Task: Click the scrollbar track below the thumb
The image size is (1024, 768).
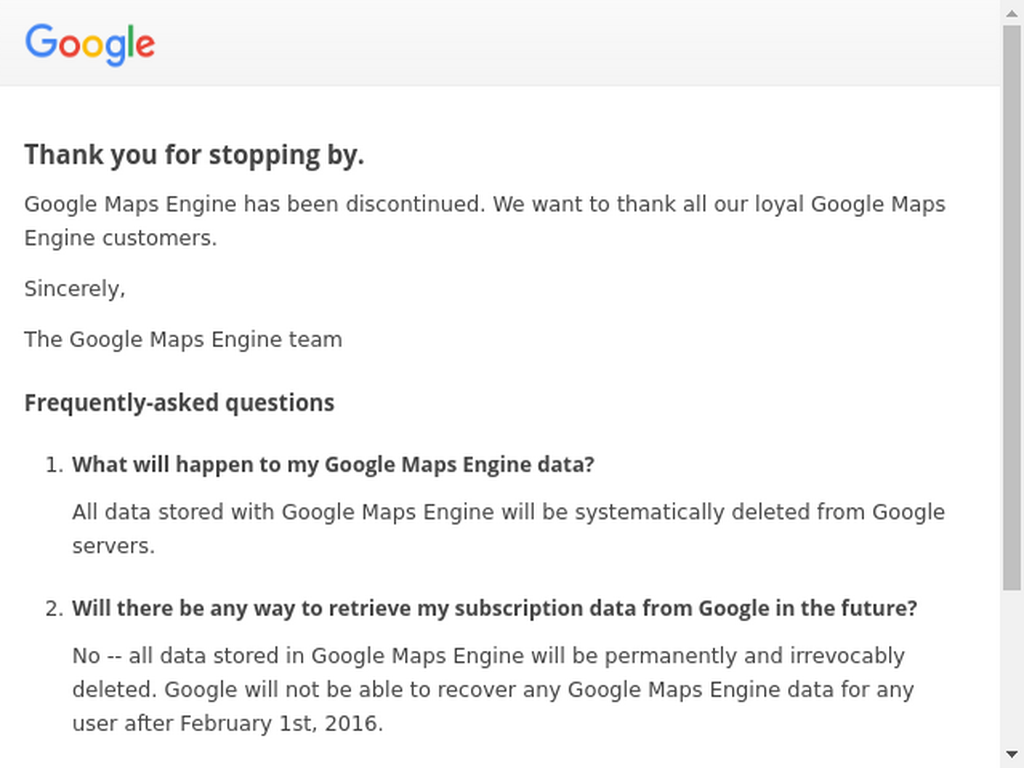Action: click(x=1012, y=666)
